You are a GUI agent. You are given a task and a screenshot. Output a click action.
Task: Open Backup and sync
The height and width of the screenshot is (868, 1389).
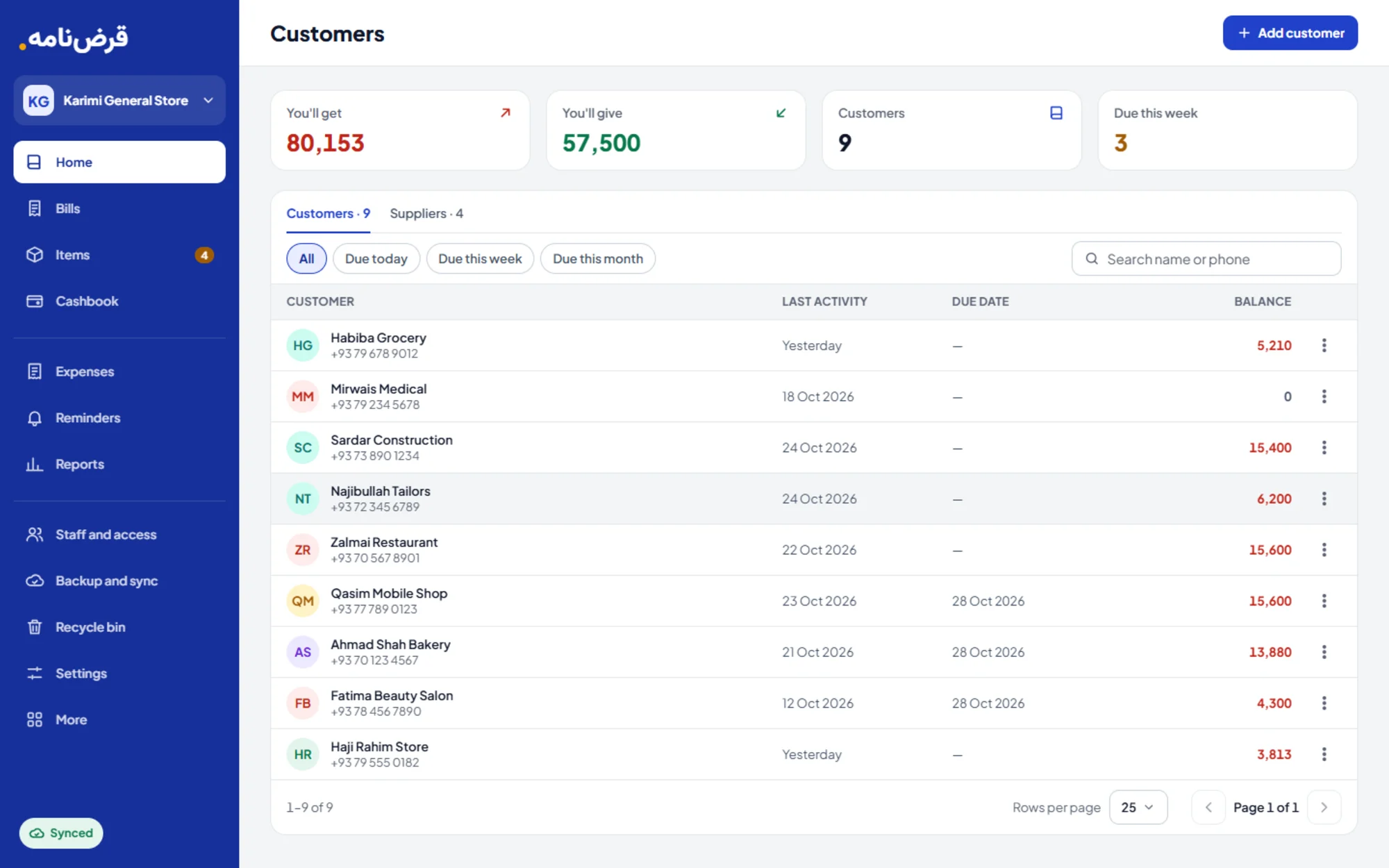pos(119,581)
